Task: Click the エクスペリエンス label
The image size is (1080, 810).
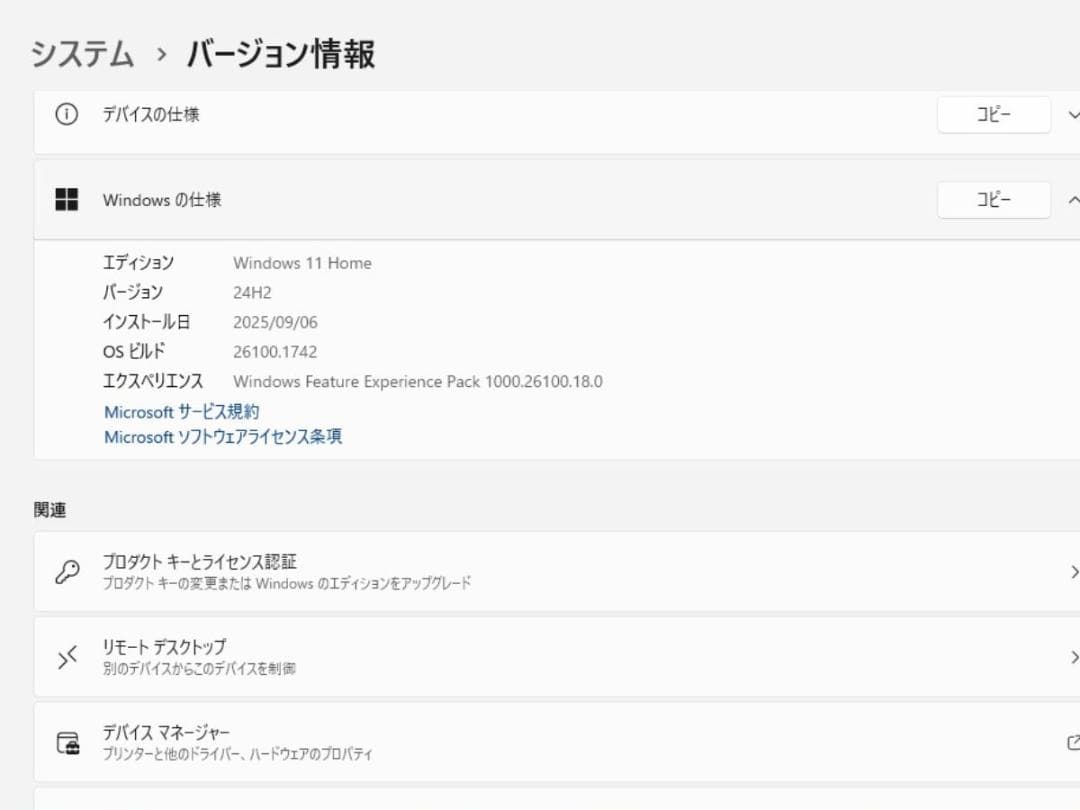Action: [x=153, y=381]
